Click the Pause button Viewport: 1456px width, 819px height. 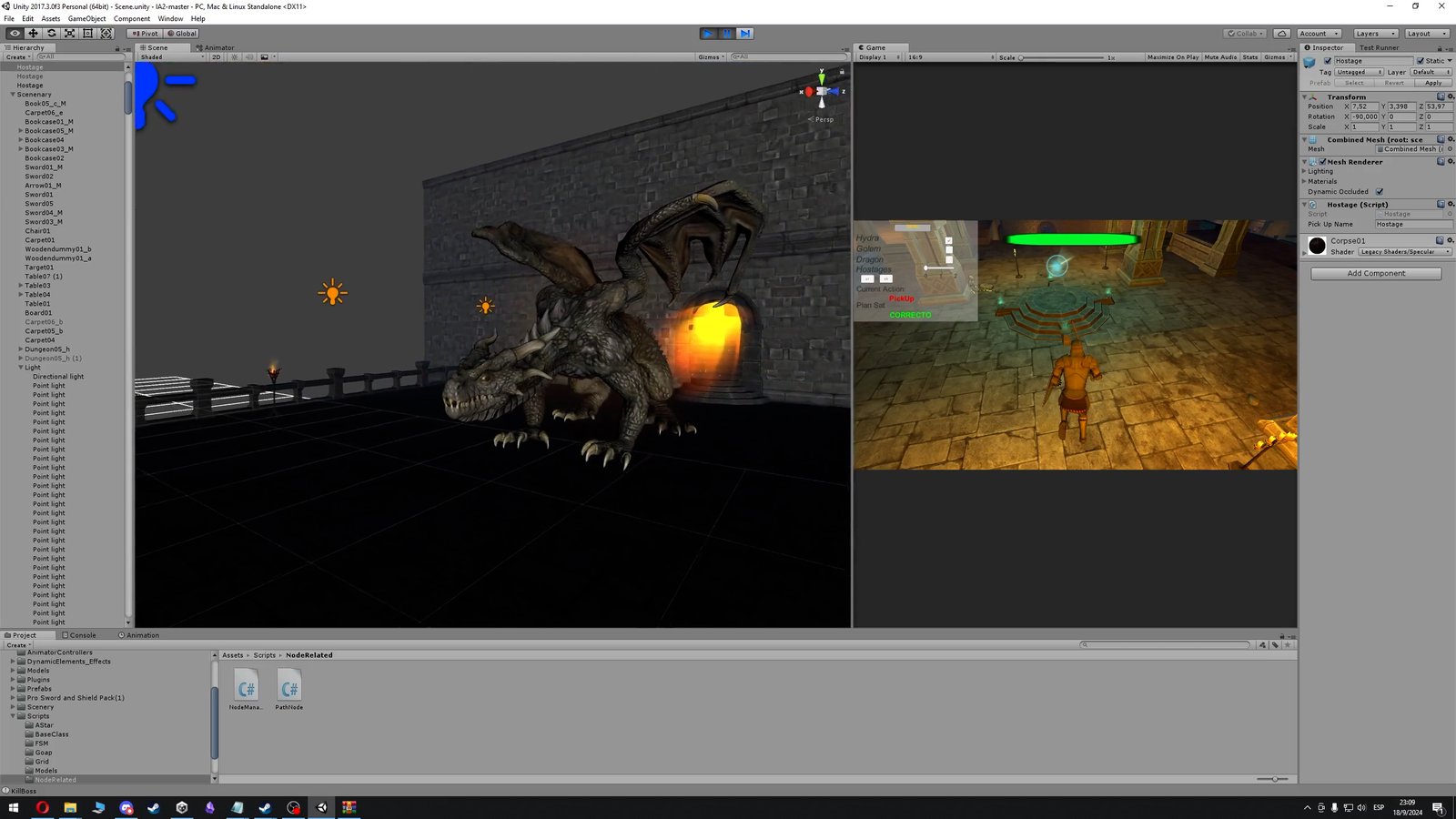click(x=726, y=34)
